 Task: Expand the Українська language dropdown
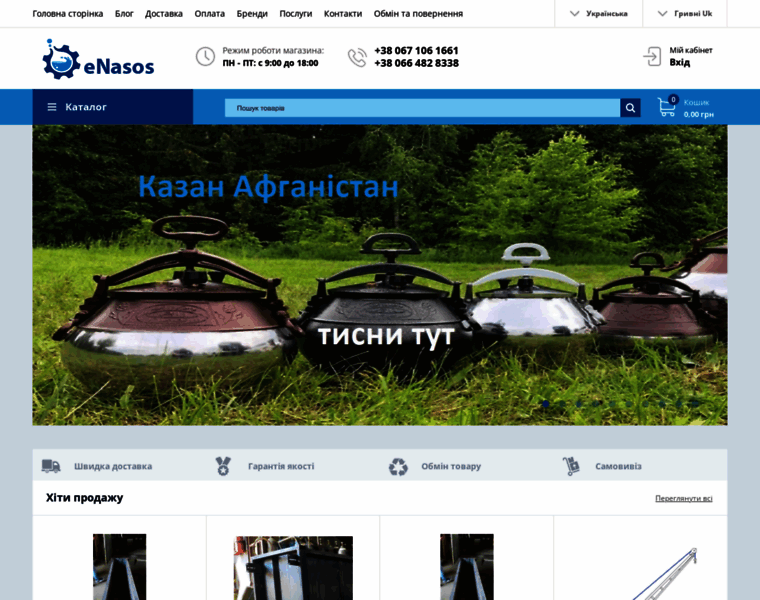tap(599, 14)
